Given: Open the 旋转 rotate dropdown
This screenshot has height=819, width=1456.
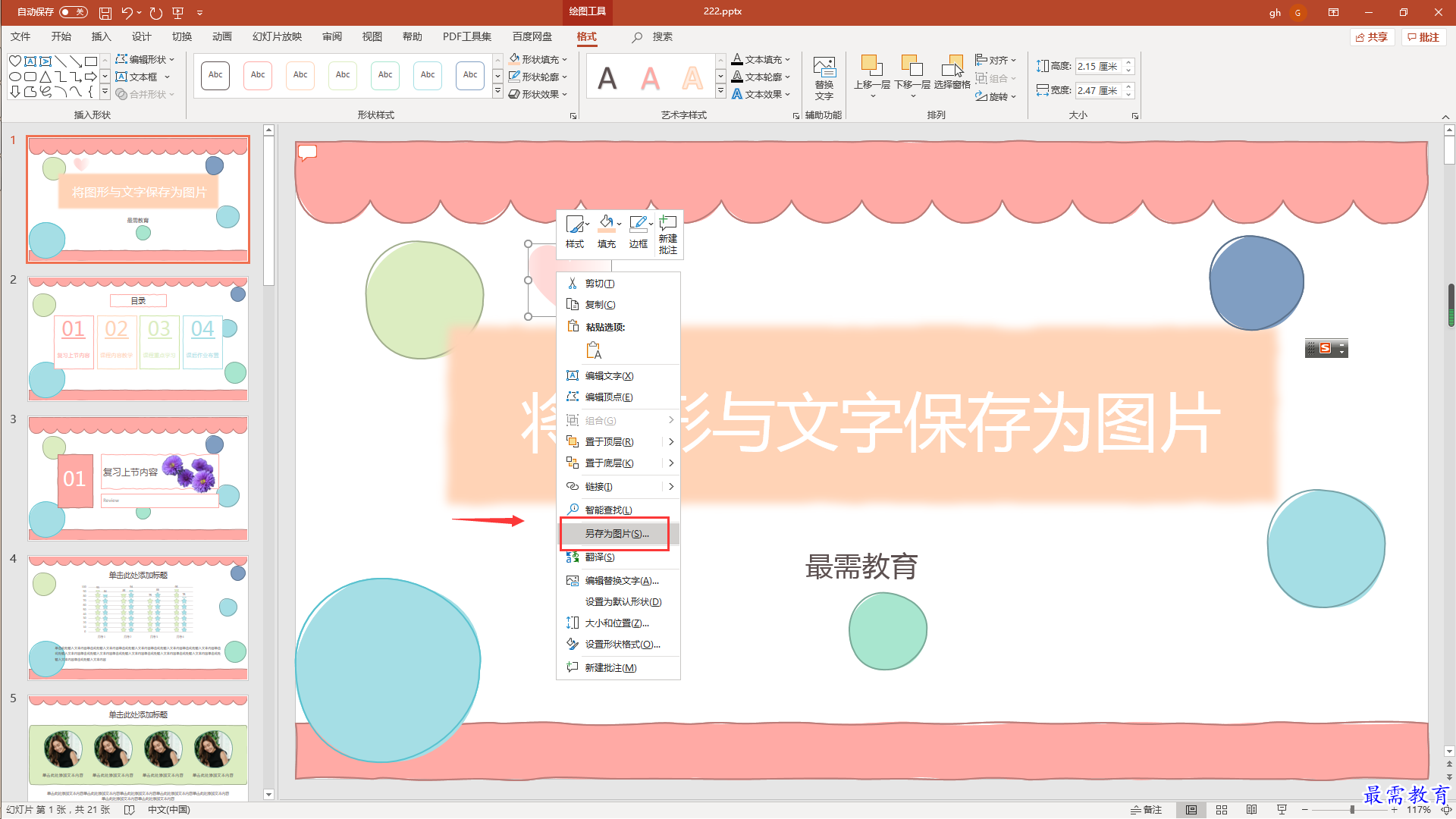Looking at the screenshot, I should click(996, 96).
